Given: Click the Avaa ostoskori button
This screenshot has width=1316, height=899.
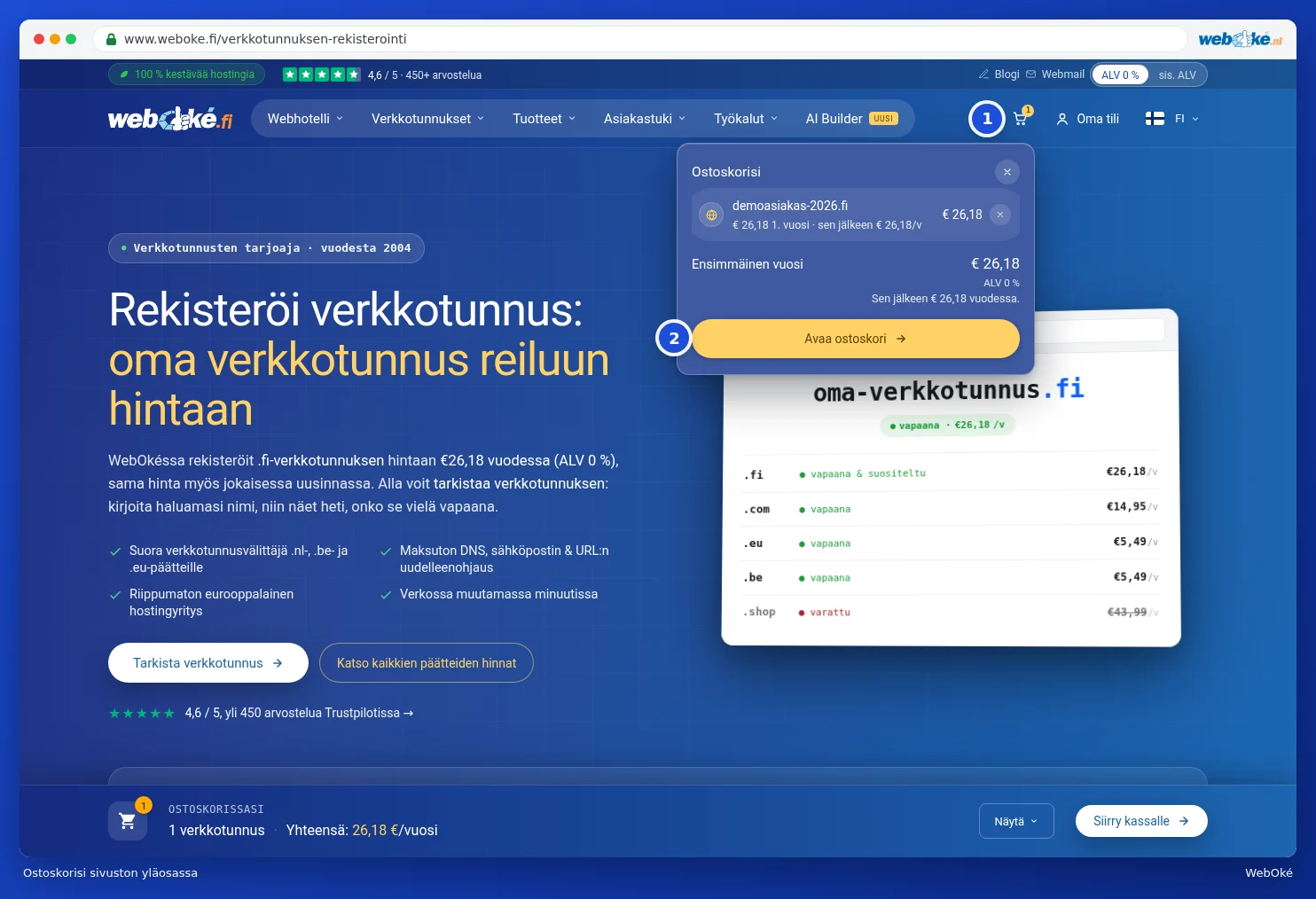Looking at the screenshot, I should [856, 339].
